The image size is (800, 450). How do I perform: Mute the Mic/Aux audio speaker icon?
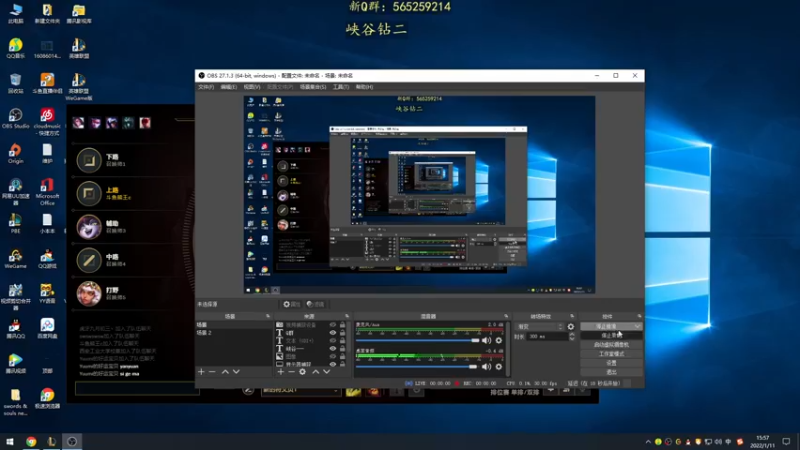click(x=486, y=340)
